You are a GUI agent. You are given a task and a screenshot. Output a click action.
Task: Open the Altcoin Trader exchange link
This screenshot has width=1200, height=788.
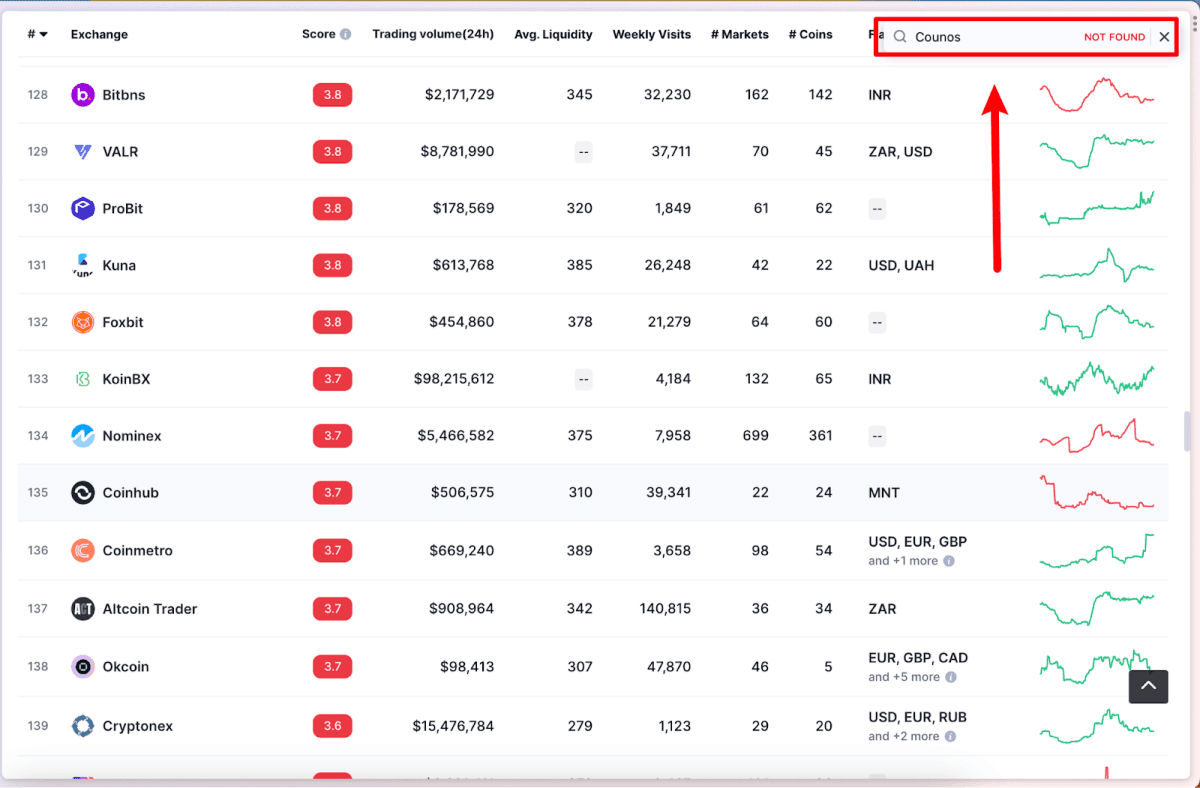click(150, 609)
